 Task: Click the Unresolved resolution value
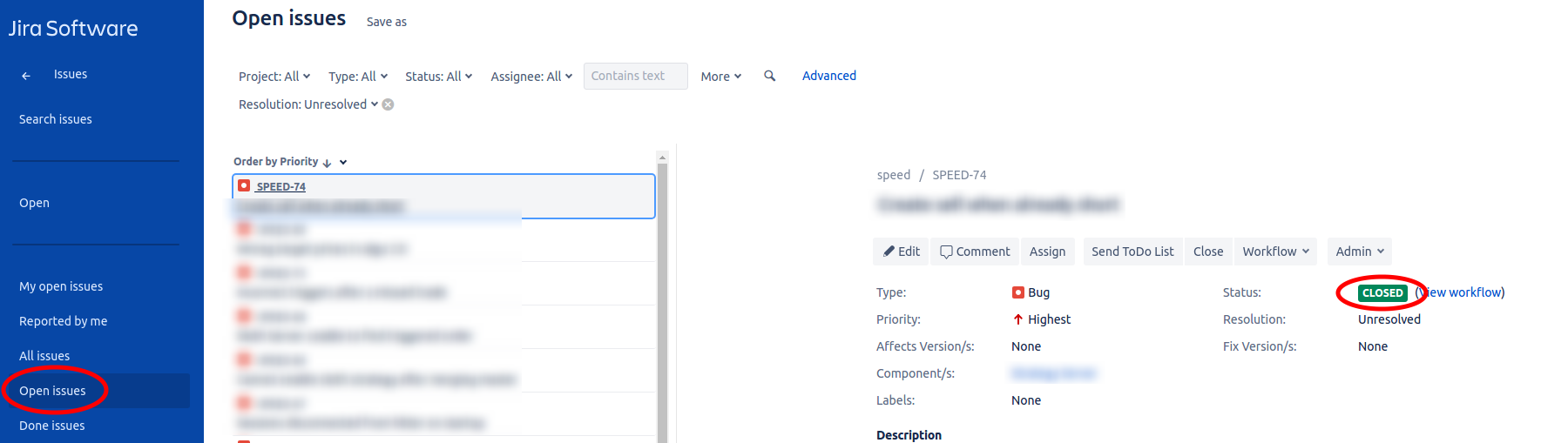point(1389,319)
